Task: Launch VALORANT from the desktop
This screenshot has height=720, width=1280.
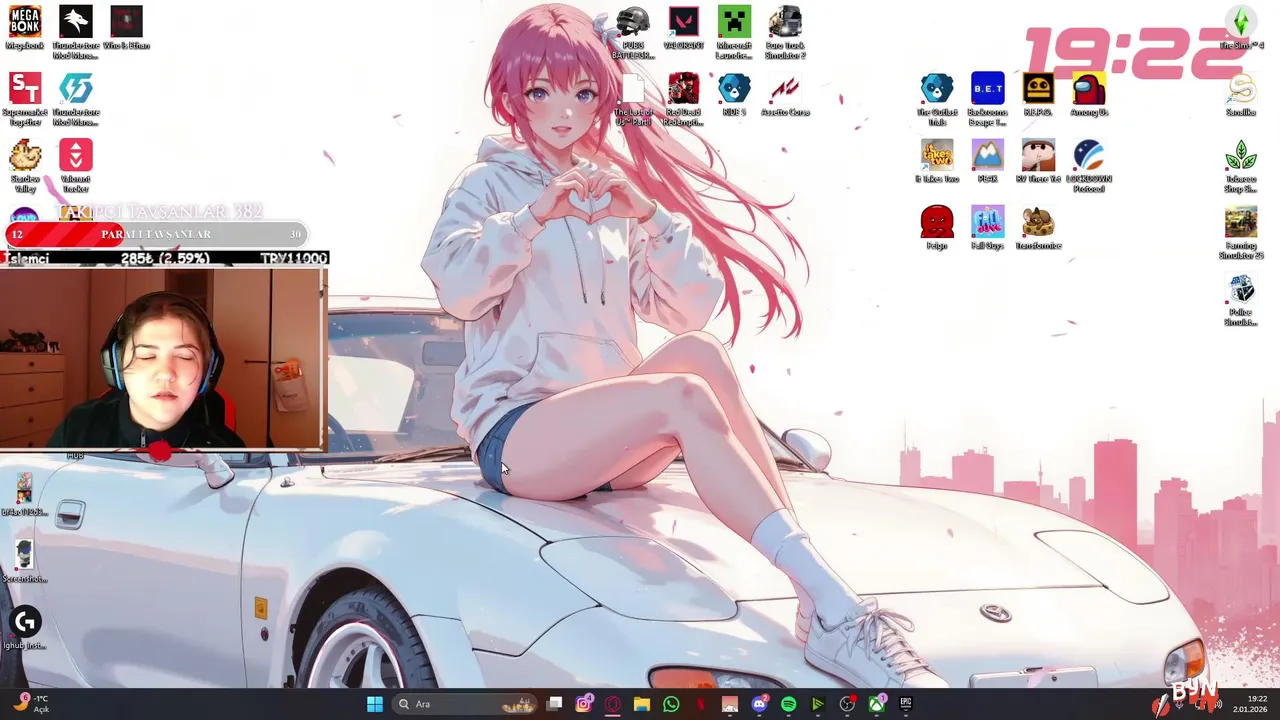Action: point(684,22)
